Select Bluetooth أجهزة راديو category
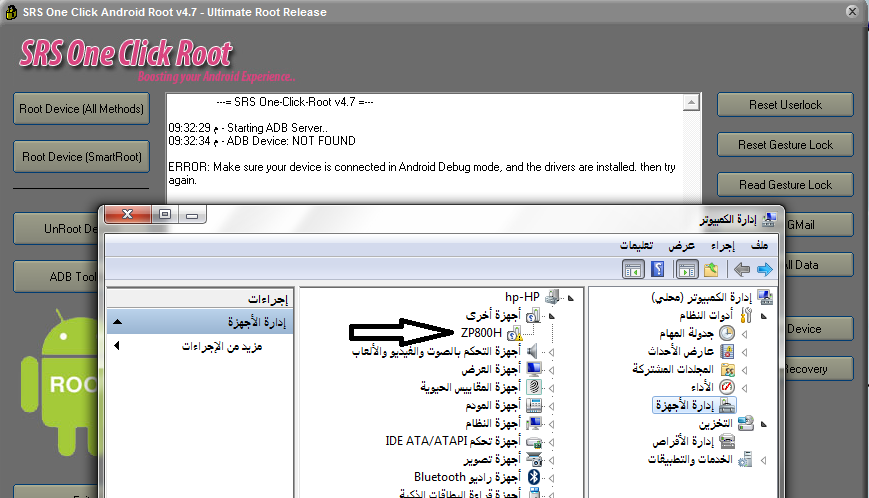This screenshot has height=498, width=869. [x=467, y=477]
